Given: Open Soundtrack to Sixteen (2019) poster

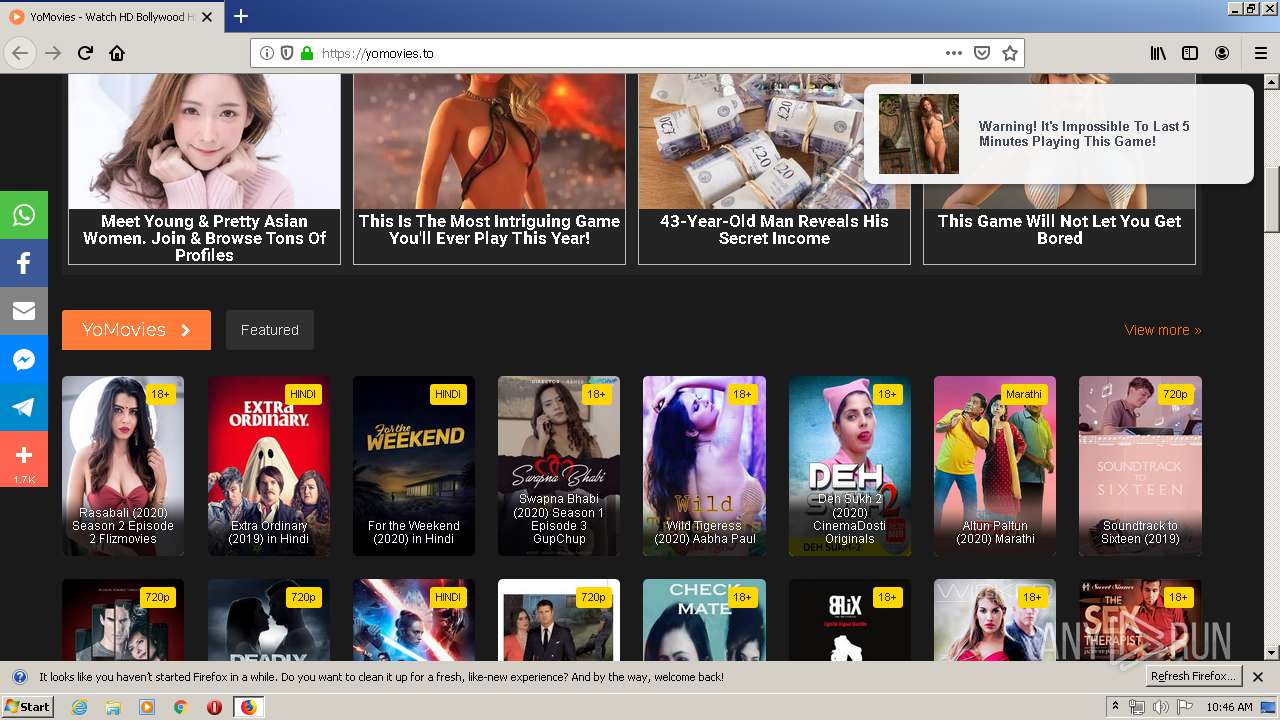Looking at the screenshot, I should 1140,466.
